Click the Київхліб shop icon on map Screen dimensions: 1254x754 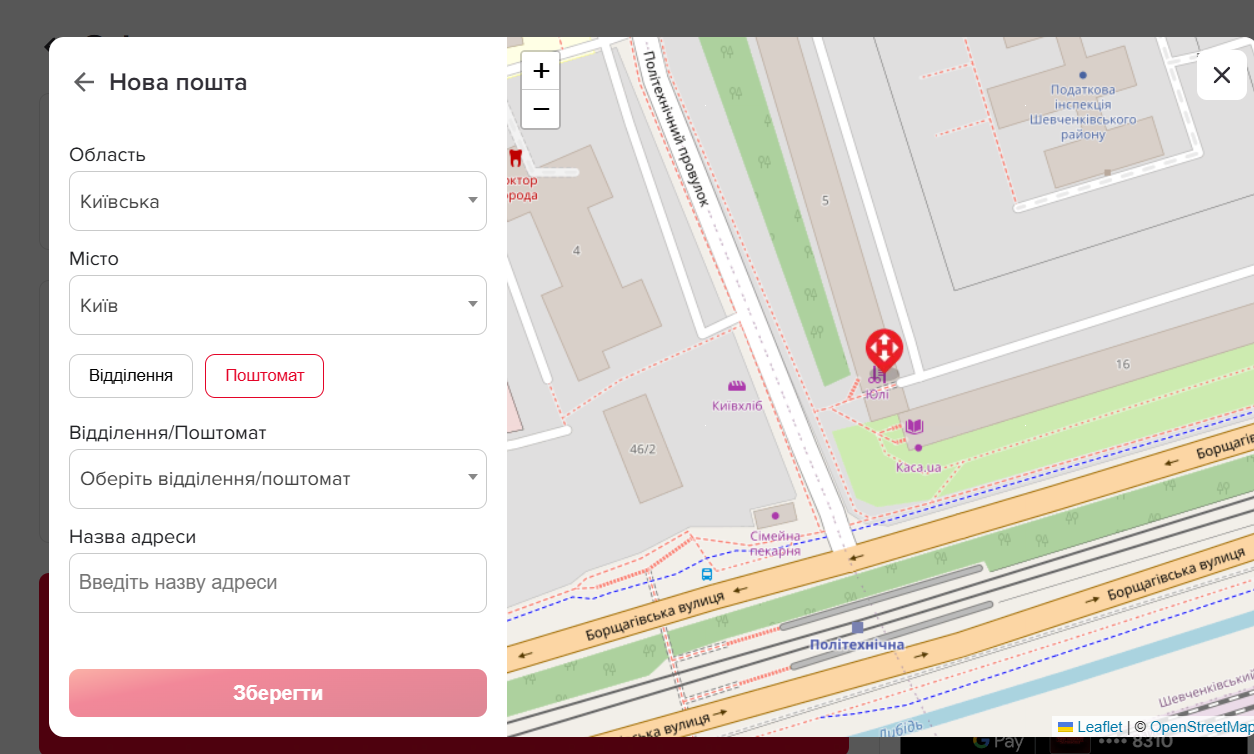point(737,386)
